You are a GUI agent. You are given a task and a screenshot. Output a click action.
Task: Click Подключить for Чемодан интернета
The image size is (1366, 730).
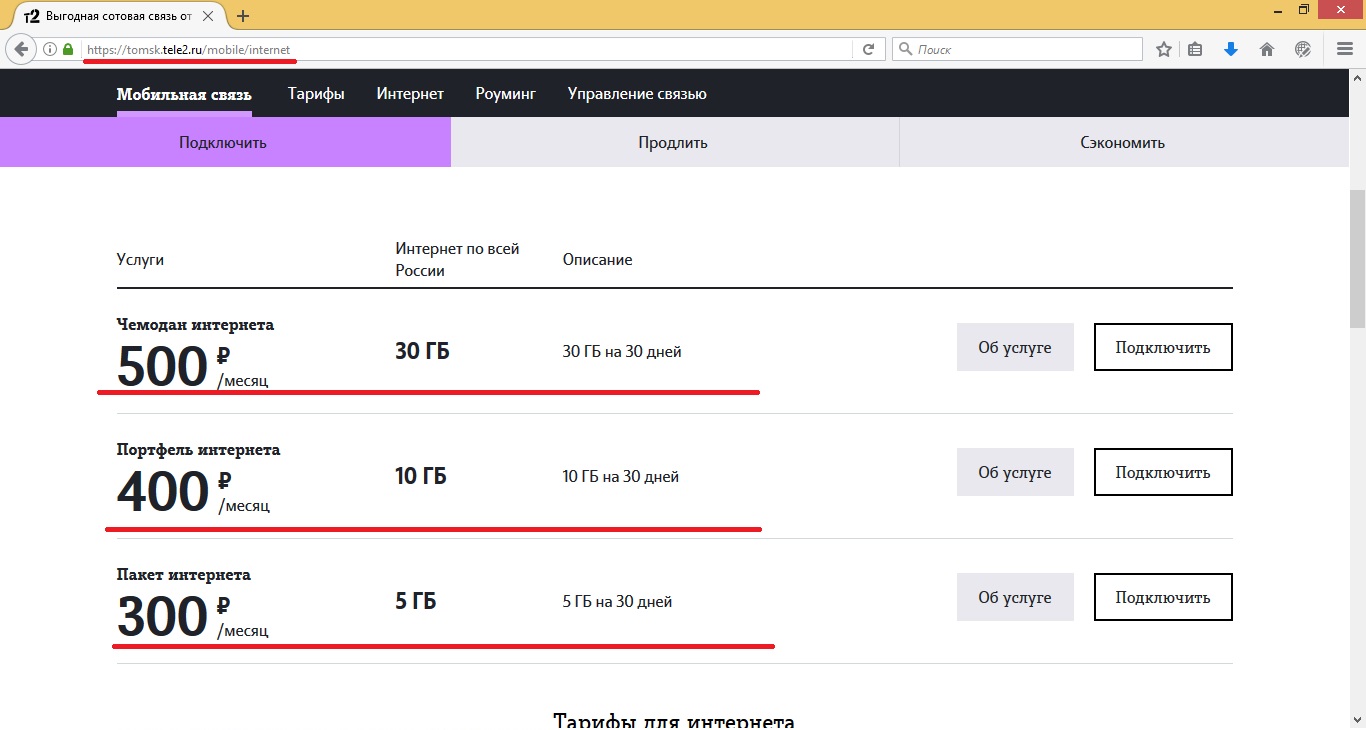pyautogui.click(x=1162, y=347)
